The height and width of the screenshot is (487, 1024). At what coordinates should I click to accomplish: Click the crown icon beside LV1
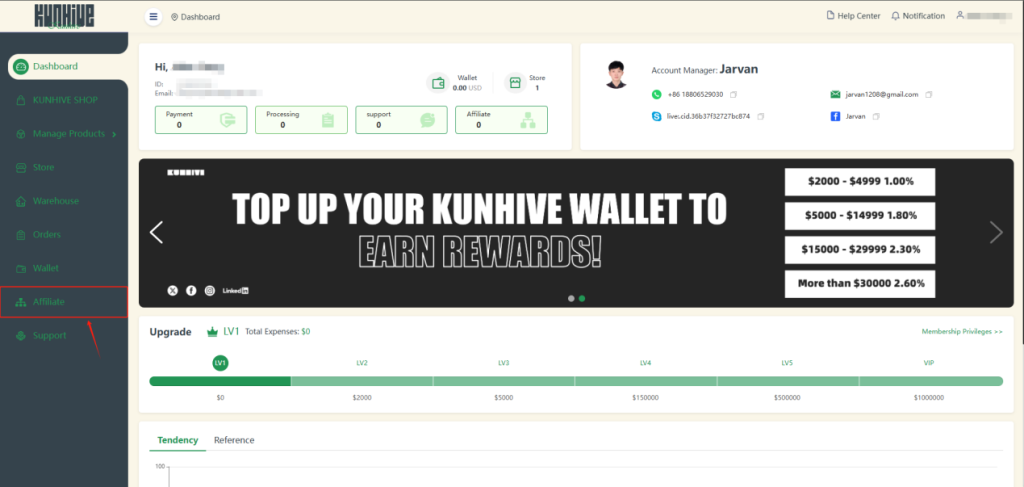tap(212, 332)
